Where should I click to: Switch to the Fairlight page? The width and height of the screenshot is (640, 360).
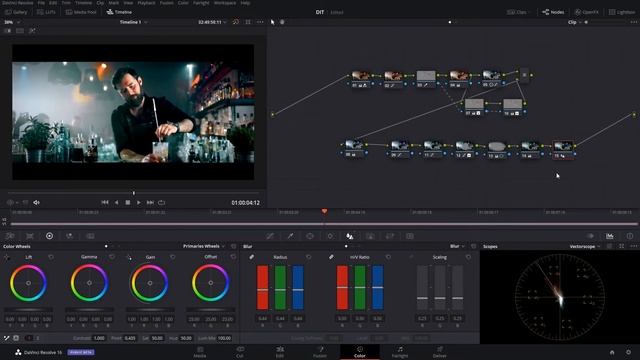[400, 352]
